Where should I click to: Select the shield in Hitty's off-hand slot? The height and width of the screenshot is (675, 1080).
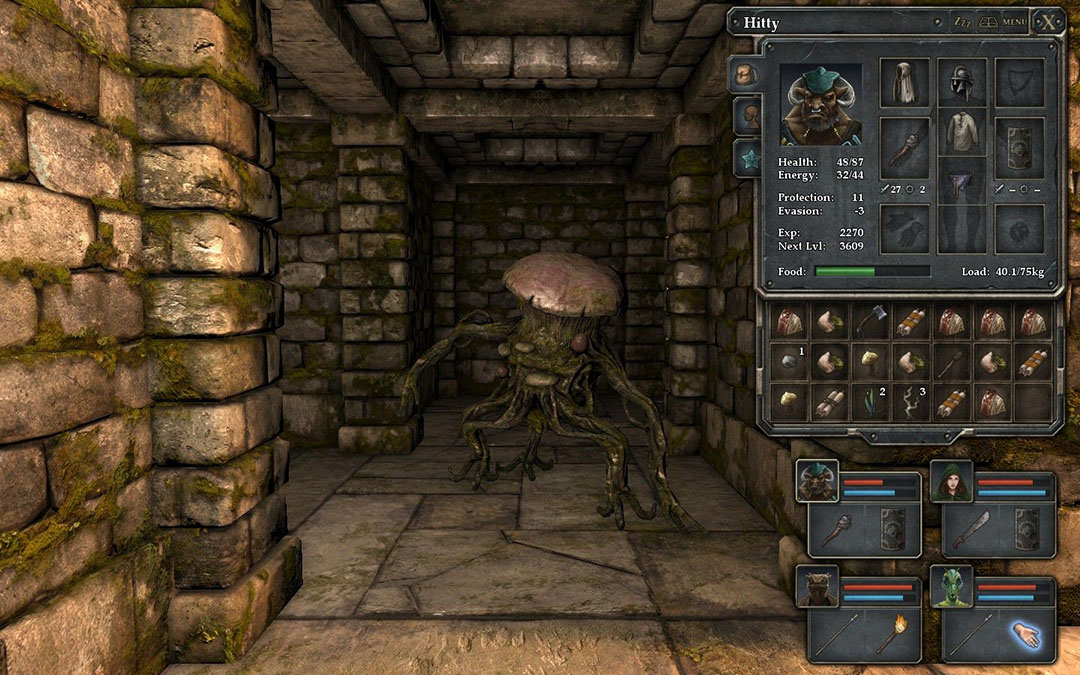[1020, 143]
